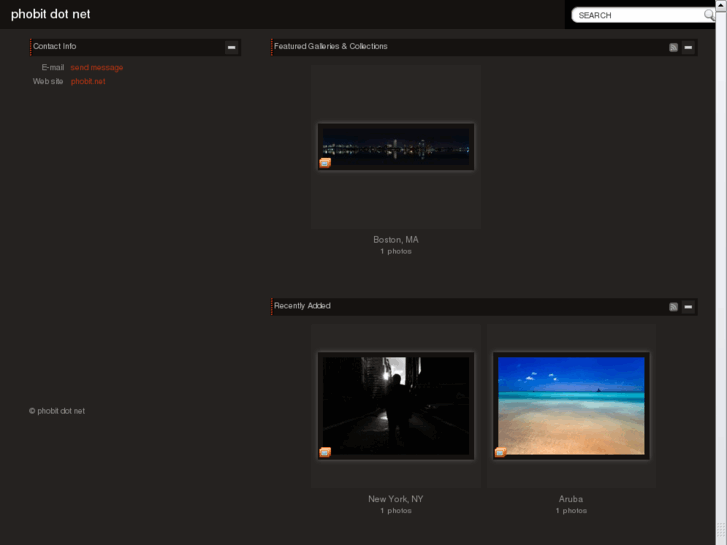Click gallery badge icon on Boston thumbnail
The image size is (727, 545).
(325, 163)
